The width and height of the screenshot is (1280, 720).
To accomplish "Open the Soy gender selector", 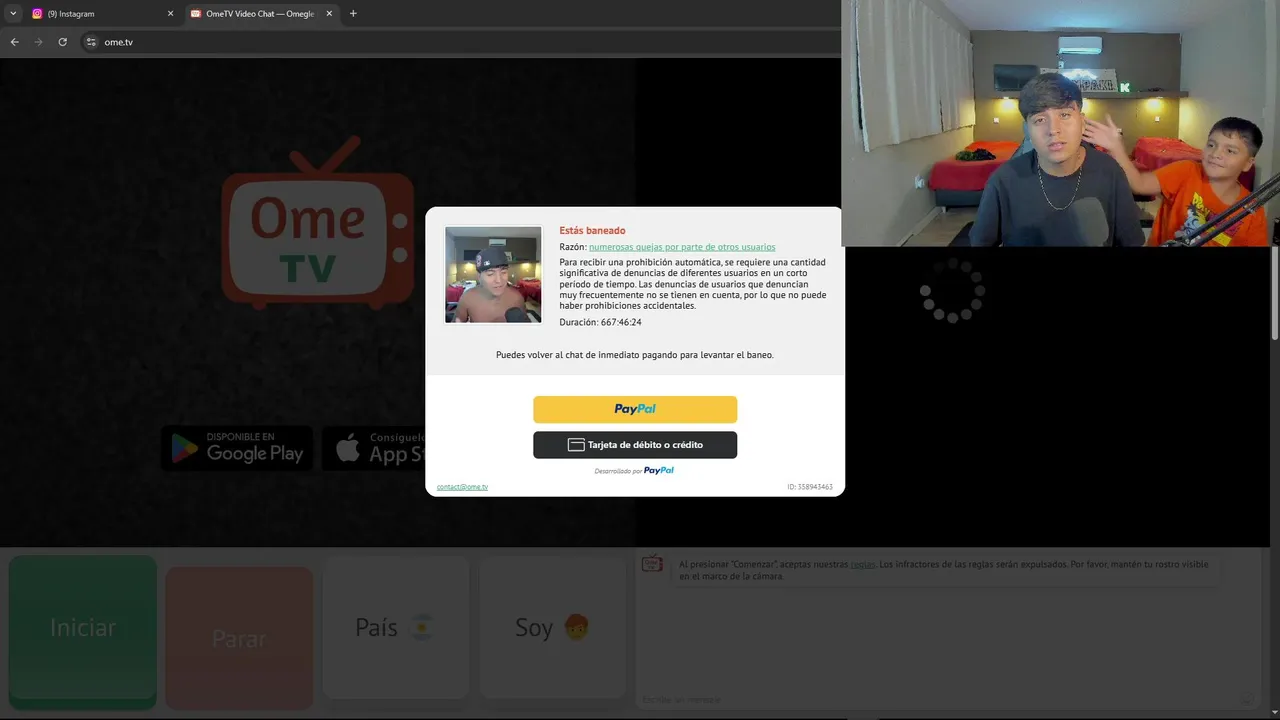I will pos(552,628).
